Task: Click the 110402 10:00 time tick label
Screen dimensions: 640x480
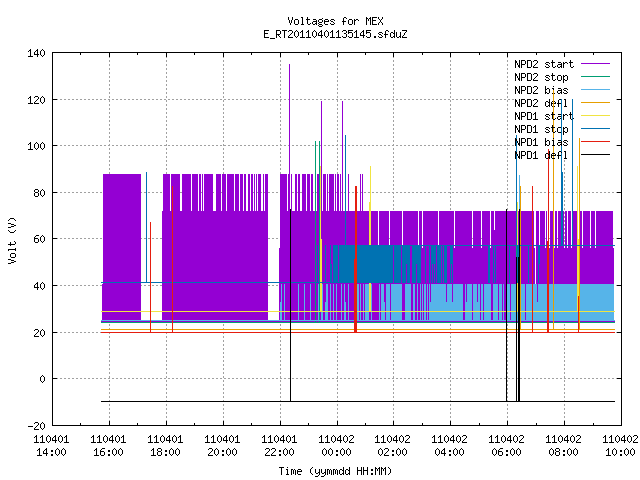Action: [x=620, y=446]
